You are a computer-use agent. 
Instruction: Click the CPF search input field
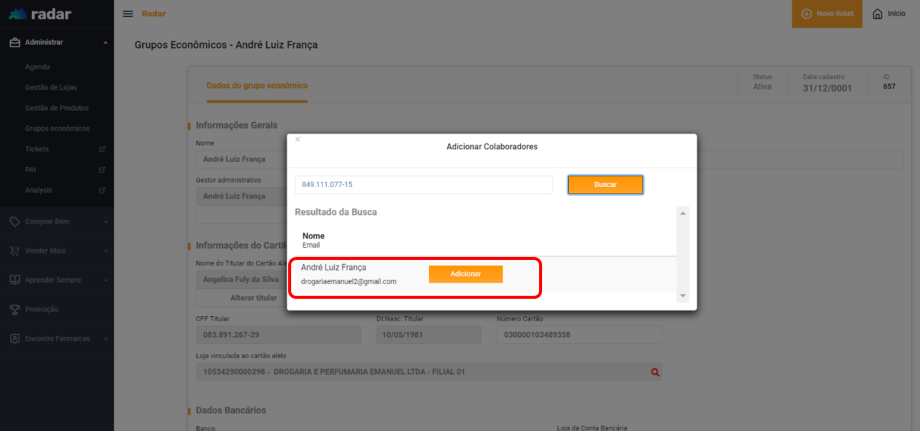(423, 185)
